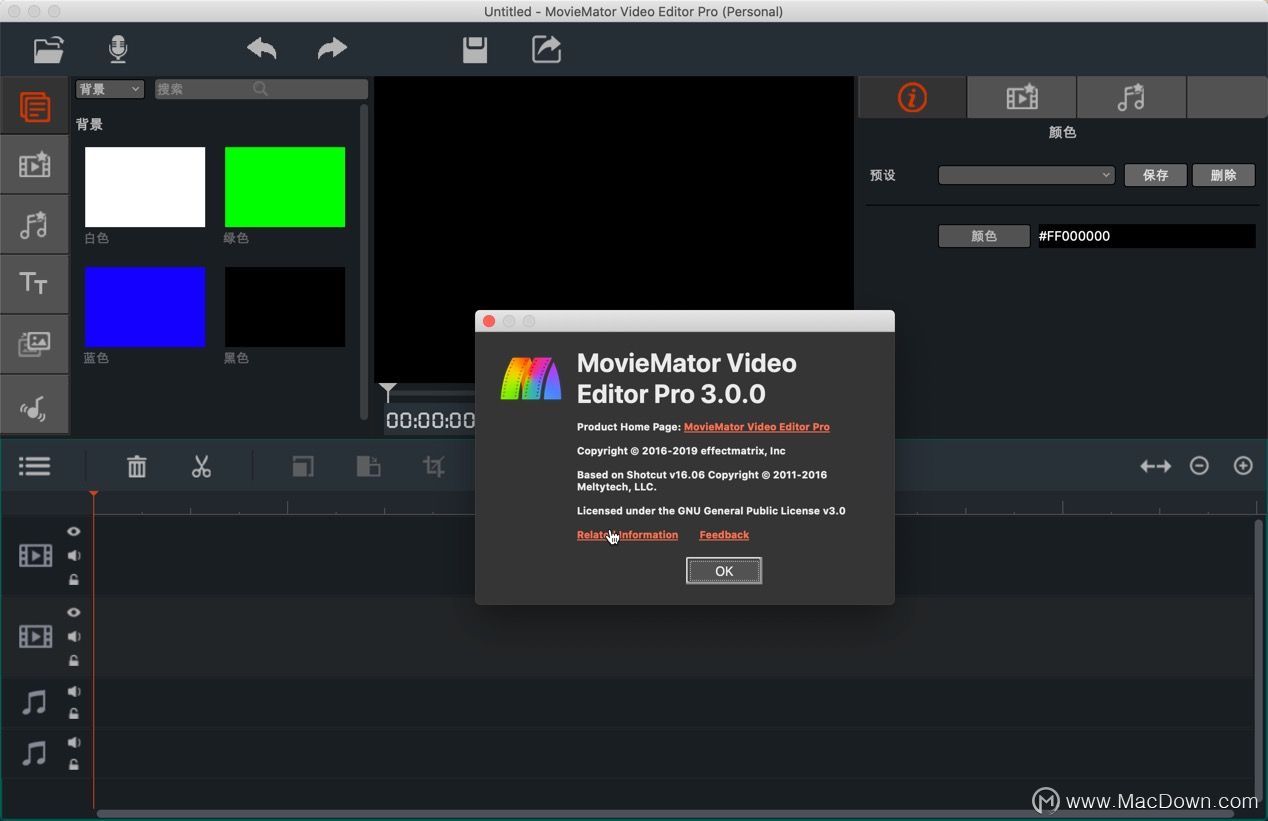
Task: Fit the timeline to window width
Action: (x=1155, y=466)
